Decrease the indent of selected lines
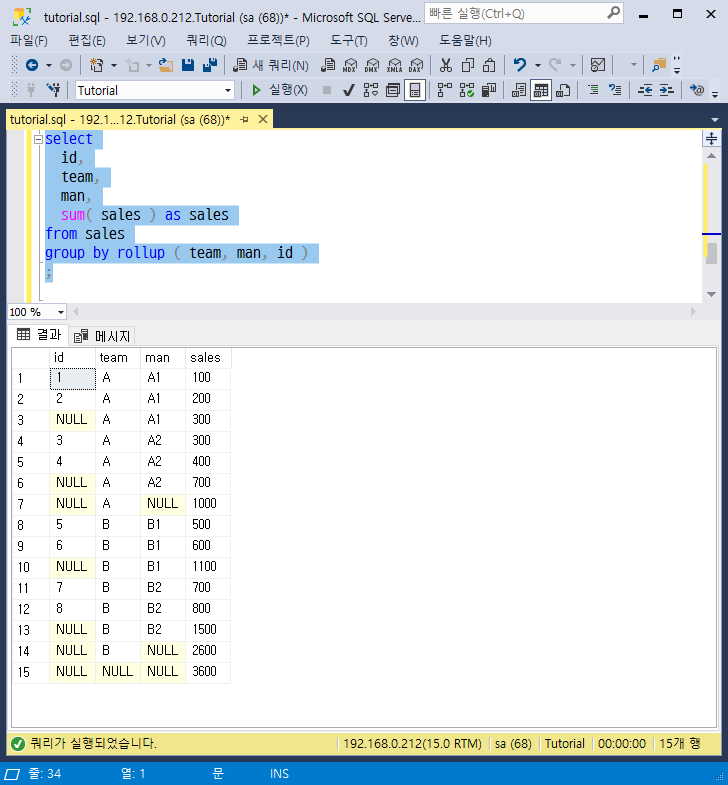This screenshot has width=728, height=785. (645, 90)
